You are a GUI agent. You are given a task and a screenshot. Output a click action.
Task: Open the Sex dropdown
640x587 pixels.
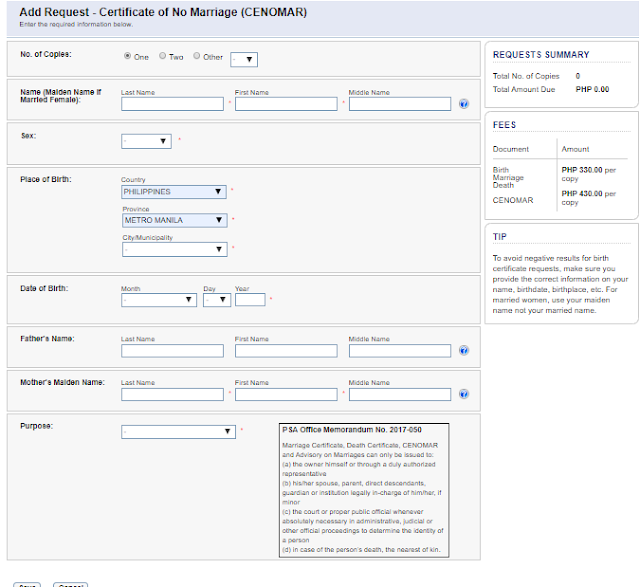(x=146, y=141)
